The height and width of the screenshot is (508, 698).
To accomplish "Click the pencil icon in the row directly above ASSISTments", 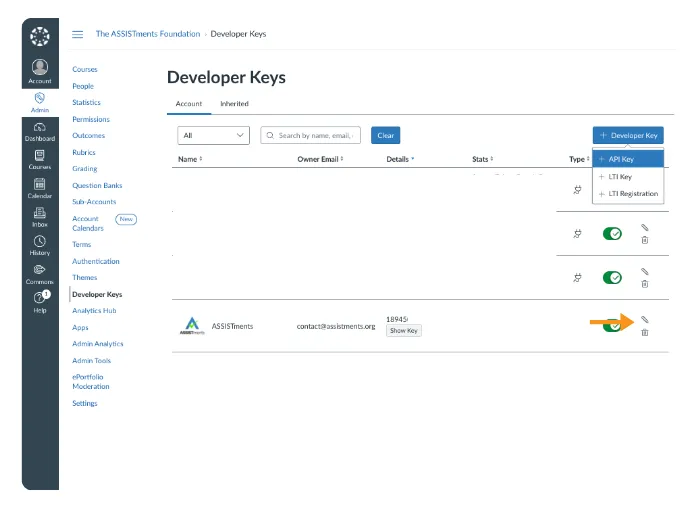I will (645, 271).
